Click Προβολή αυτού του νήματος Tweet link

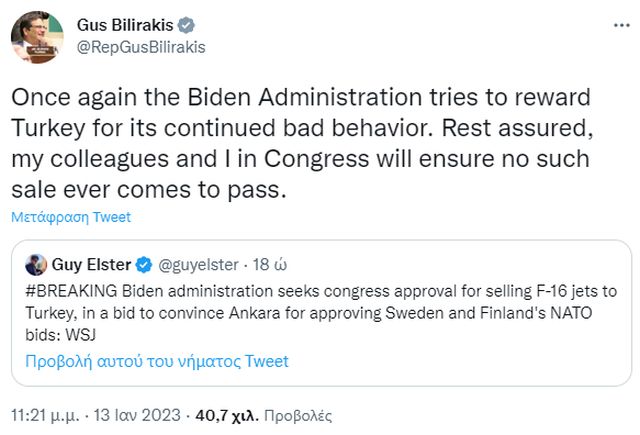tap(157, 361)
